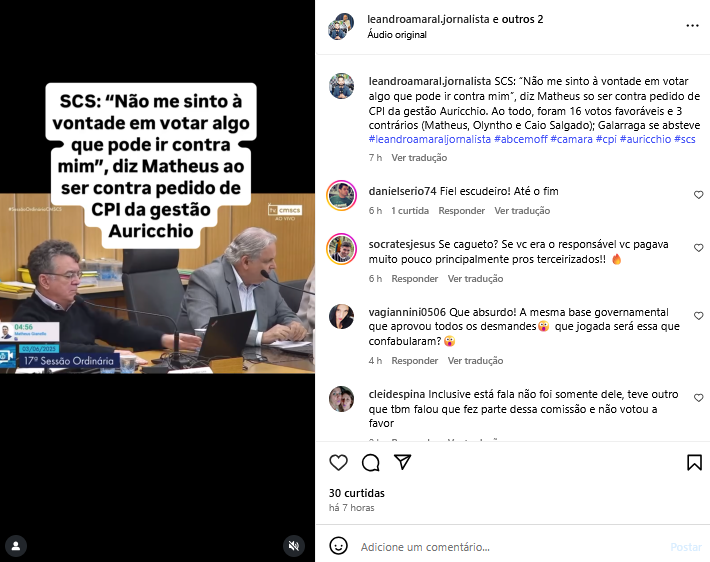Image resolution: width=710 pixels, height=562 pixels.
Task: Like socratesjesus's comment
Action: coord(698,248)
